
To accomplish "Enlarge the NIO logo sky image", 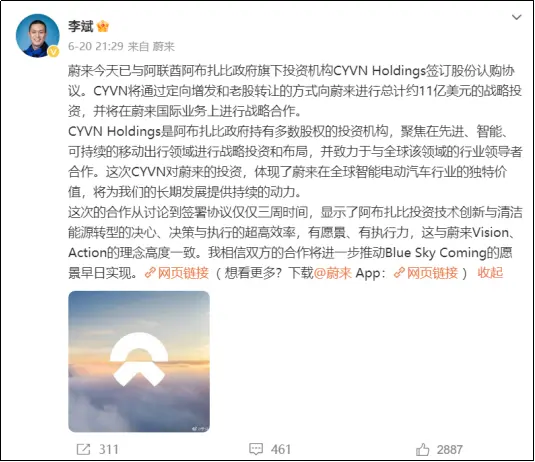I will 139,362.
